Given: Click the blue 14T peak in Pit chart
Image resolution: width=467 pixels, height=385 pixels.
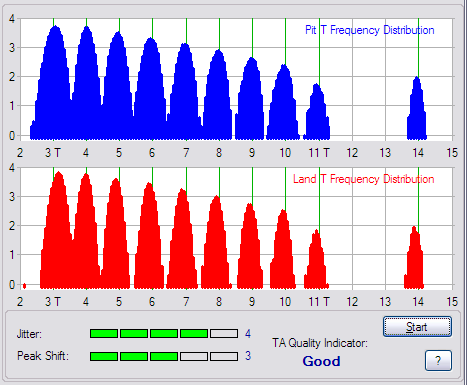Looking at the screenshot, I should [x=417, y=108].
